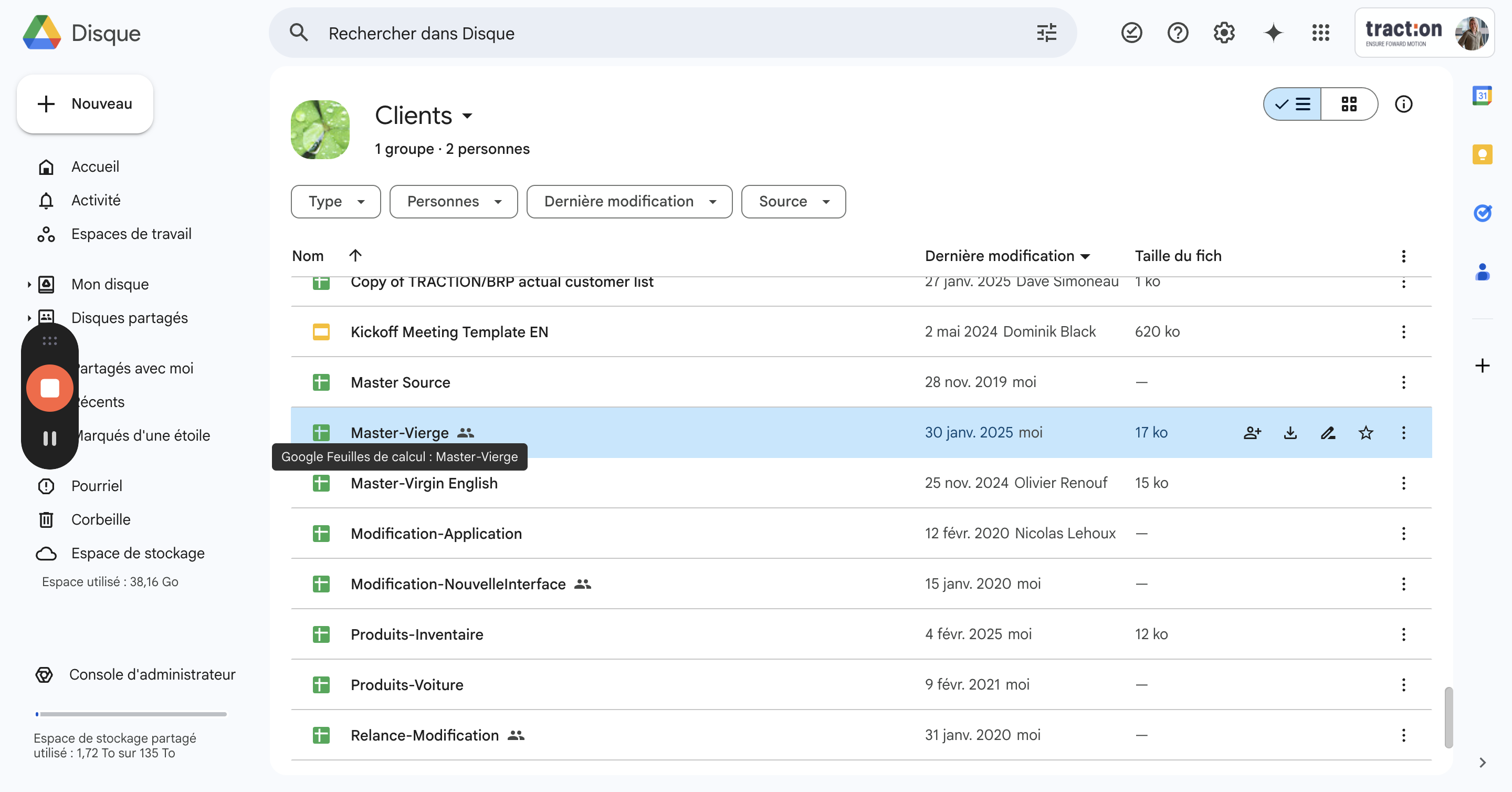Click the Clients drive clover thumbnail
The image size is (1512, 792).
pos(320,129)
